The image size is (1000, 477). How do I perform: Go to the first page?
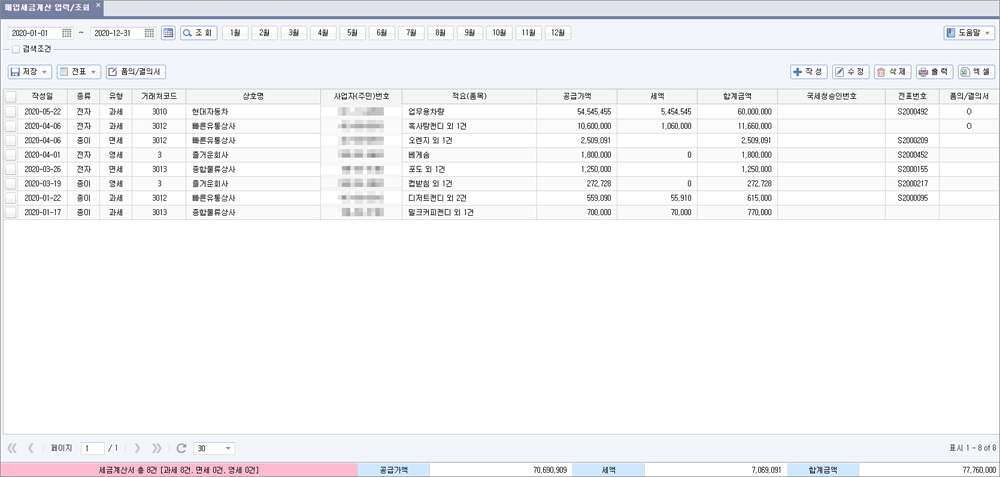point(13,448)
